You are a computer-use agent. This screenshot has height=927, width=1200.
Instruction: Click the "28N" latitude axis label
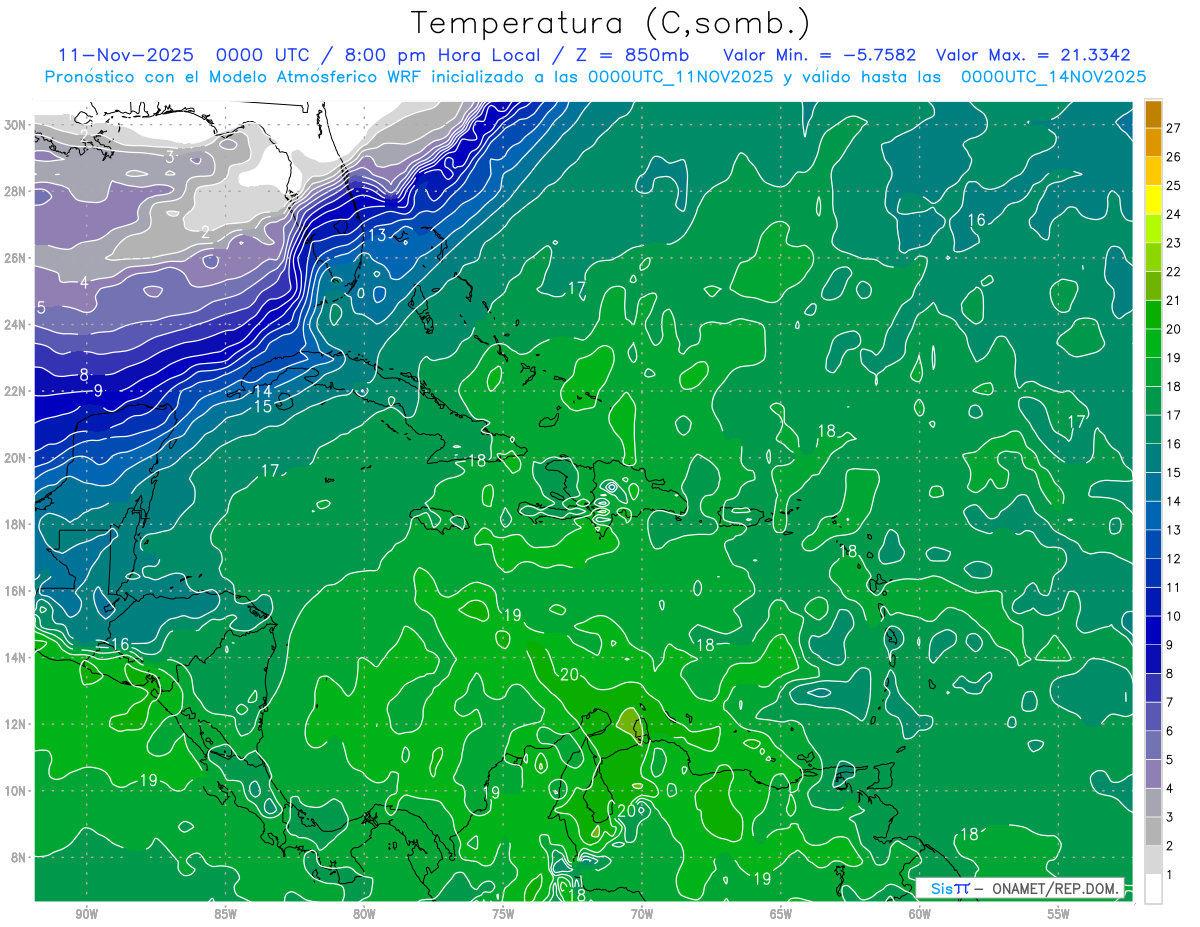15,191
